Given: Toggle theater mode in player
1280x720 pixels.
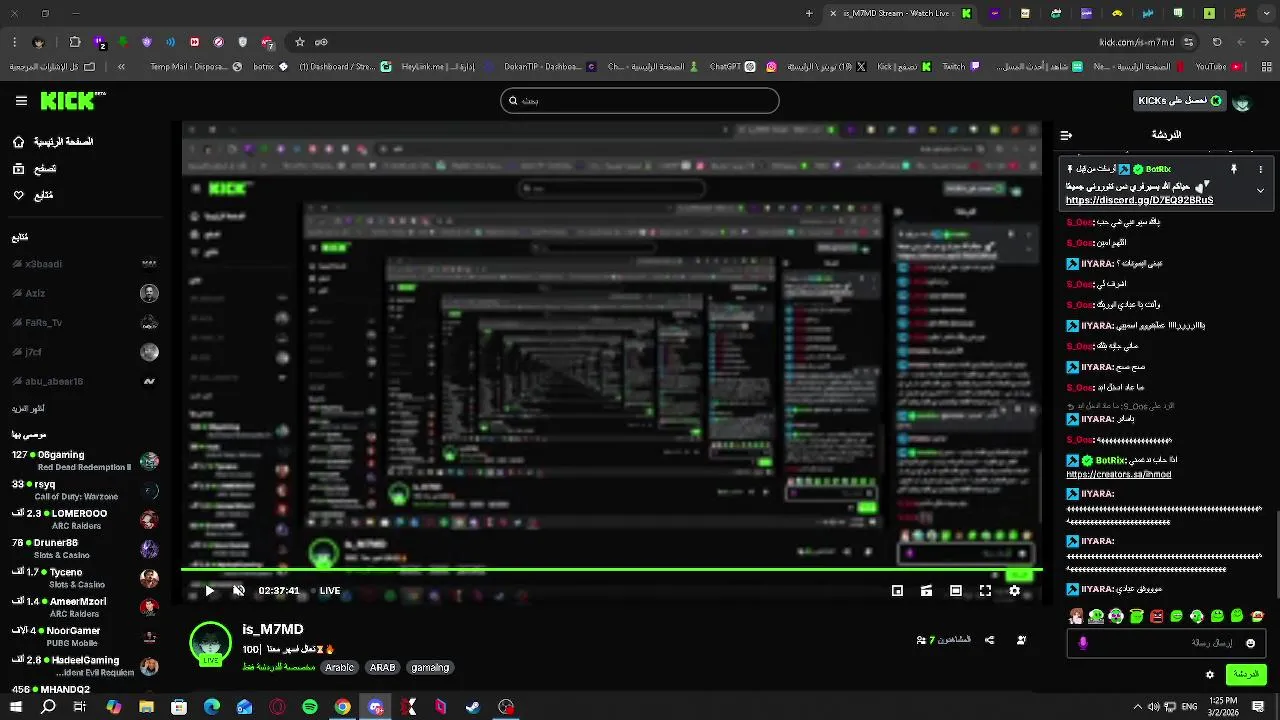Looking at the screenshot, I should click(x=927, y=591).
